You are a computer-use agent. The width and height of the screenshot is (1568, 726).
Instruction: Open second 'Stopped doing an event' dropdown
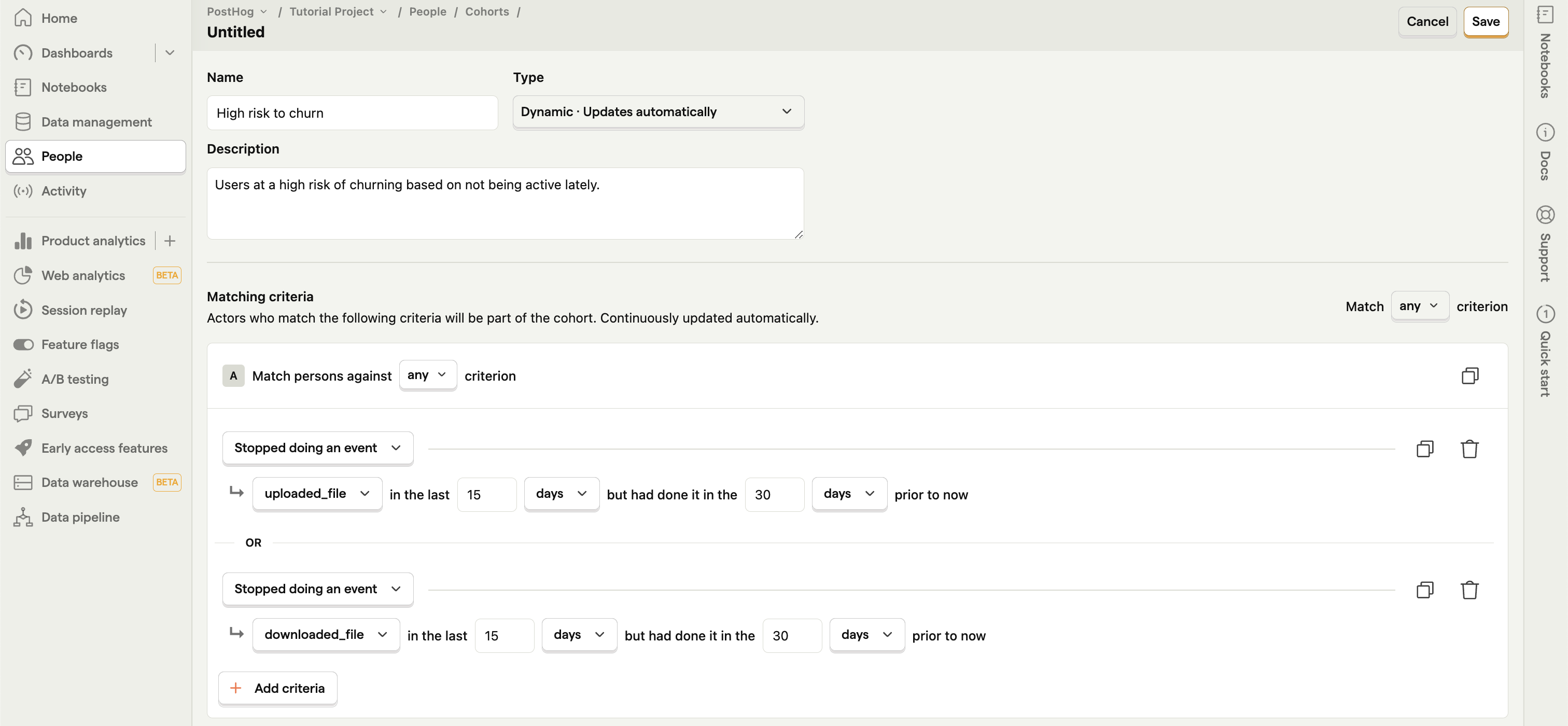(318, 589)
